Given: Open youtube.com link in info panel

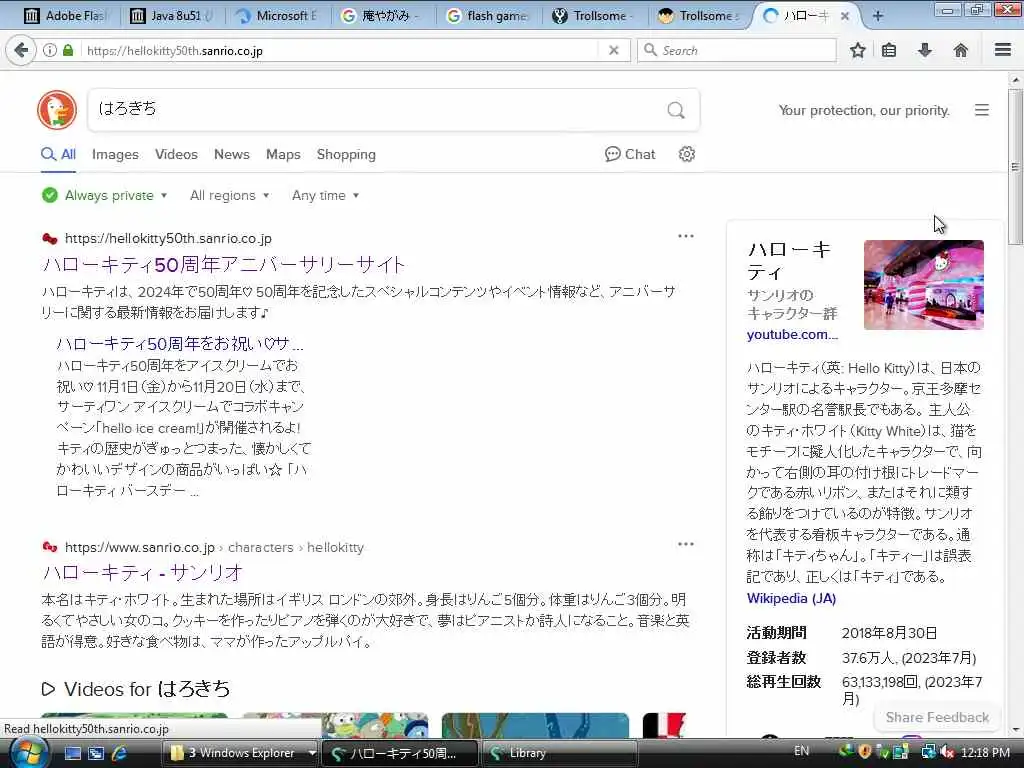Looking at the screenshot, I should pyautogui.click(x=792, y=334).
